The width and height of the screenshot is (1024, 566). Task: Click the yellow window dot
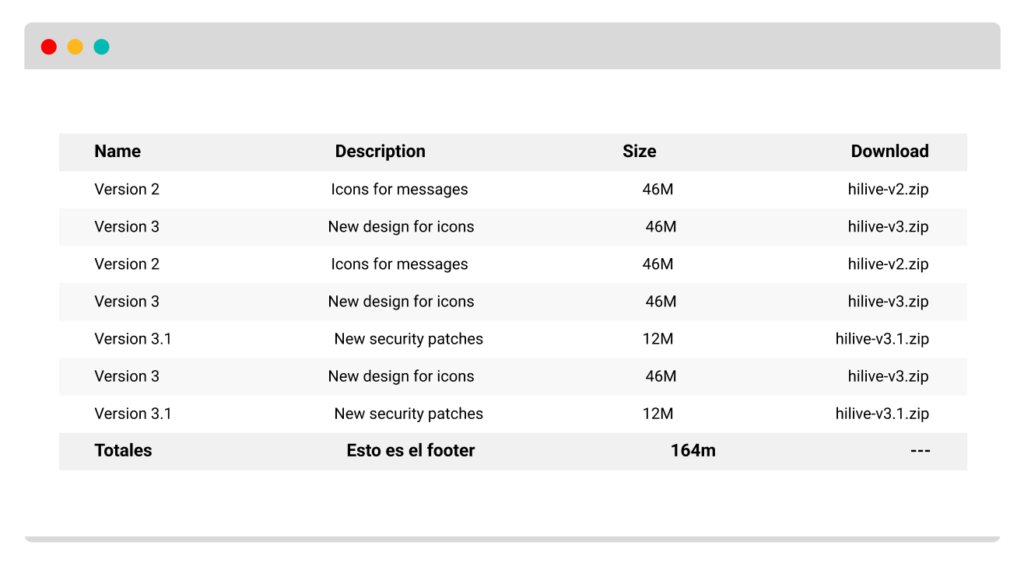[75, 47]
